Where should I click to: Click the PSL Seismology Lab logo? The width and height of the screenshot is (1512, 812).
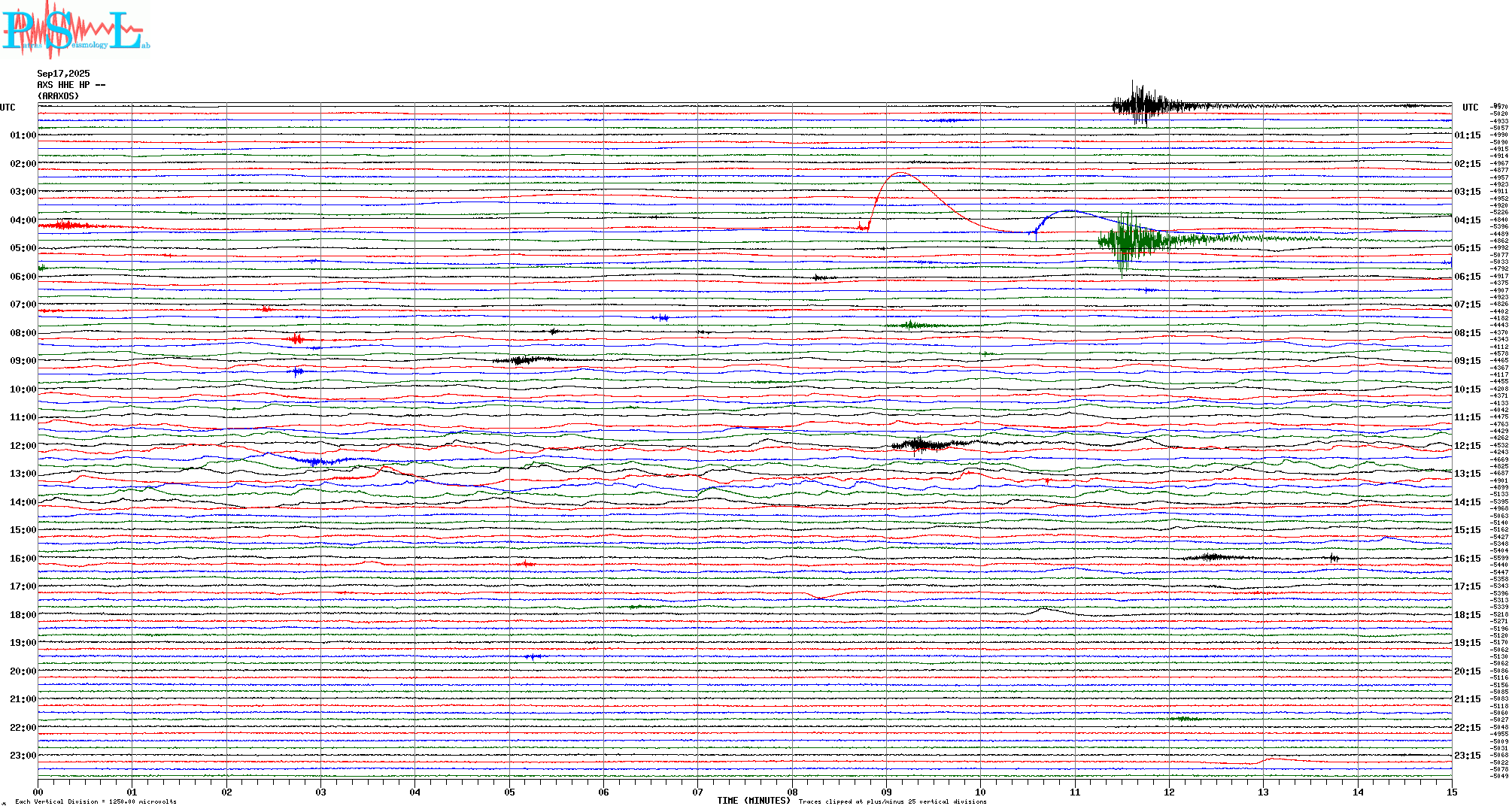click(75, 29)
